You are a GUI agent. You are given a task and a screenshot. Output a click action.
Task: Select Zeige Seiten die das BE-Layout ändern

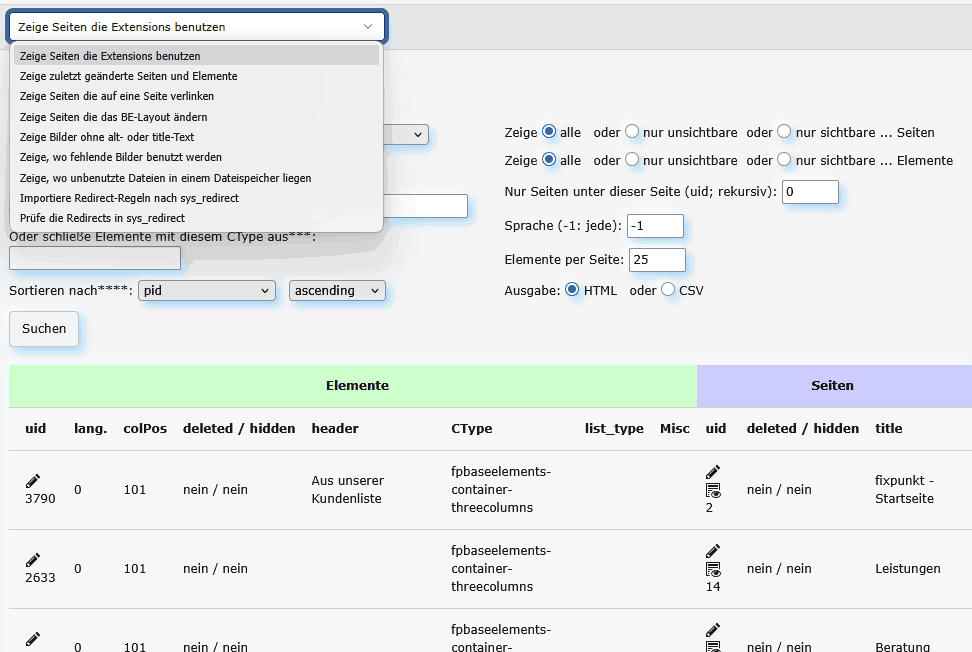pos(196,117)
